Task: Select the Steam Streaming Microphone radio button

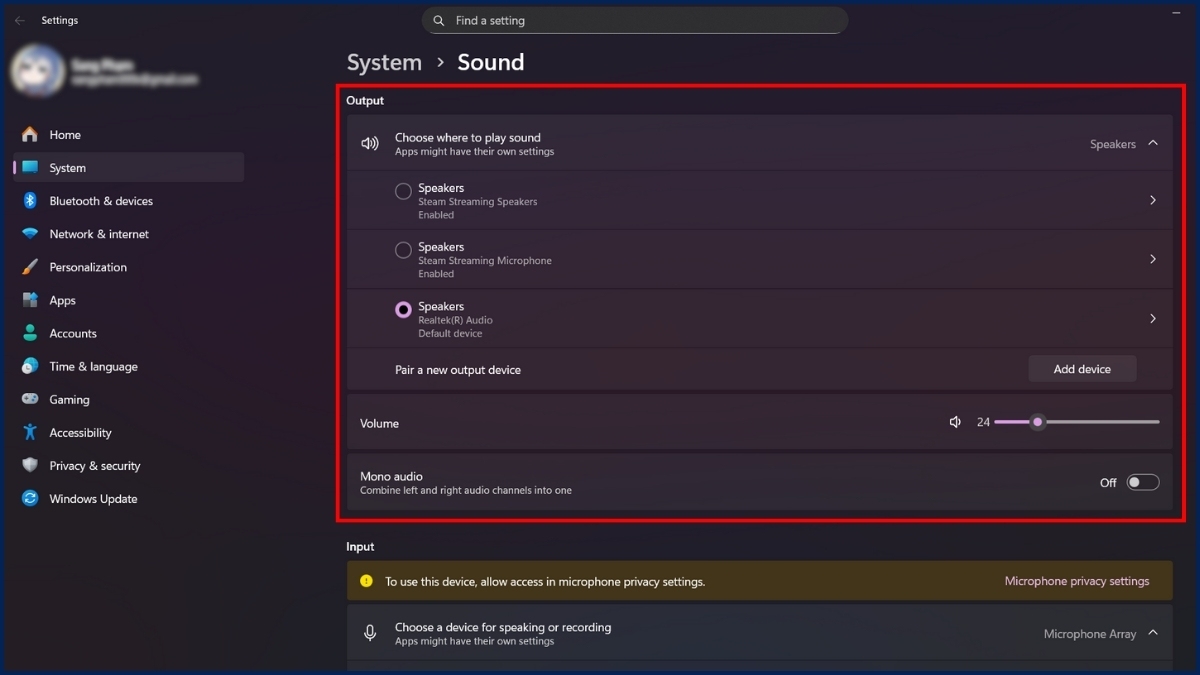Action: pos(403,250)
